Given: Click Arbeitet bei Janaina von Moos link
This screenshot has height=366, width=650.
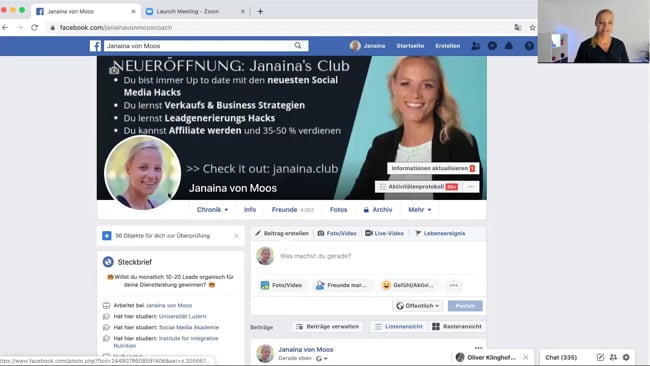Looking at the screenshot, I should pyautogui.click(x=169, y=305).
